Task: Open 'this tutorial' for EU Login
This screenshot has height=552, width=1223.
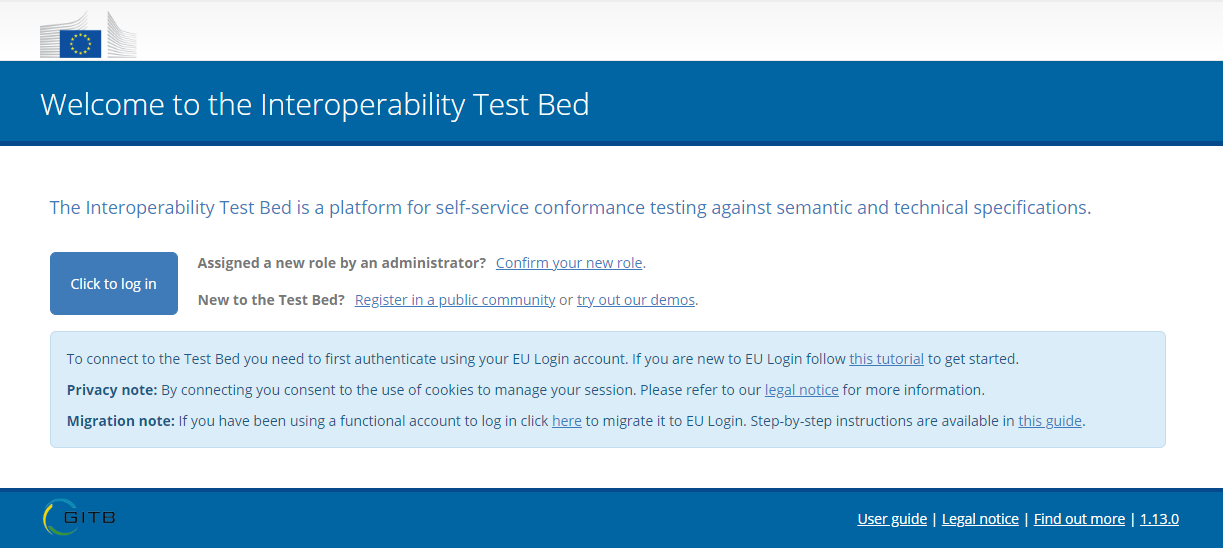Action: coord(887,359)
